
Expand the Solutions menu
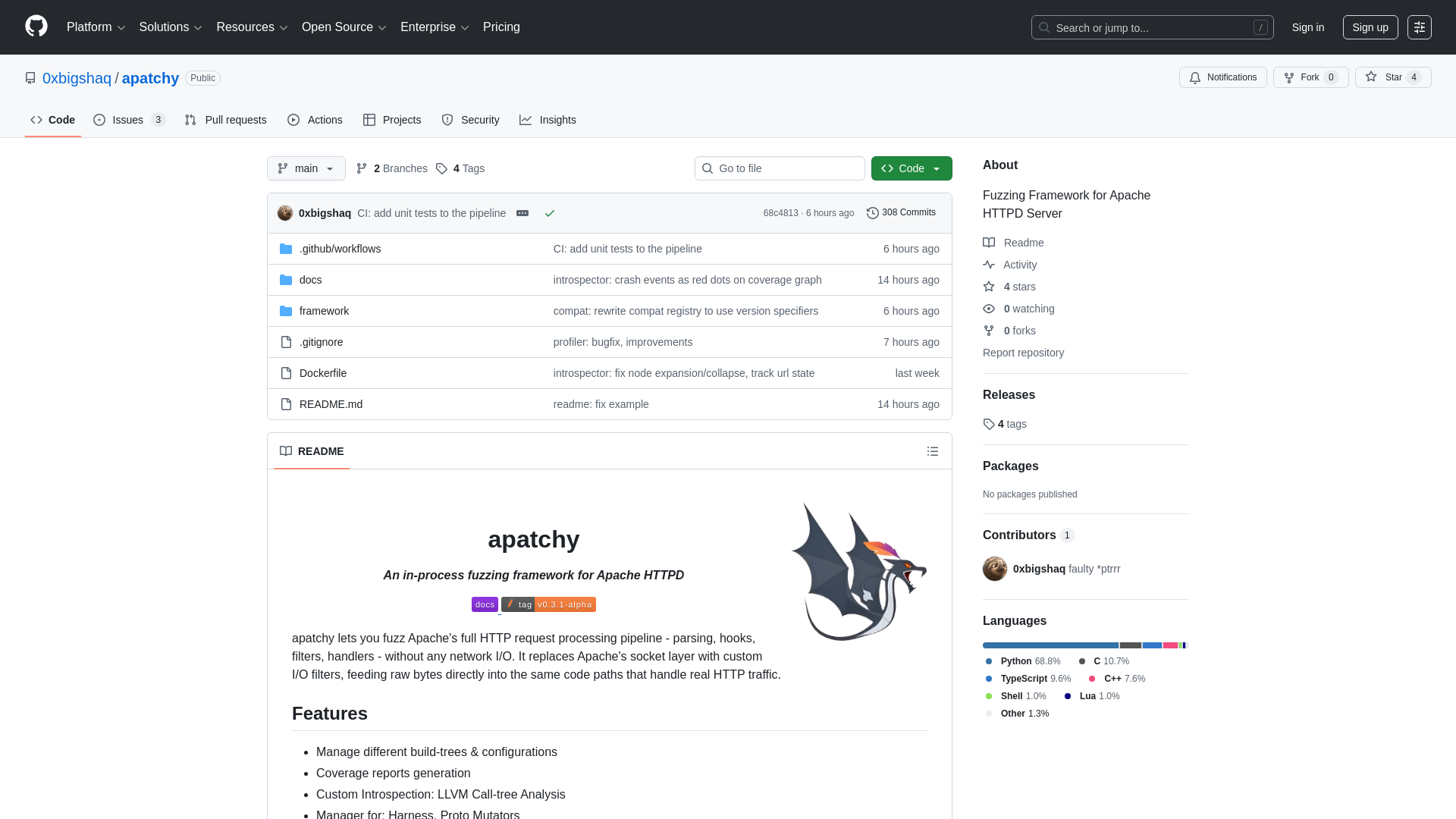pyautogui.click(x=170, y=27)
